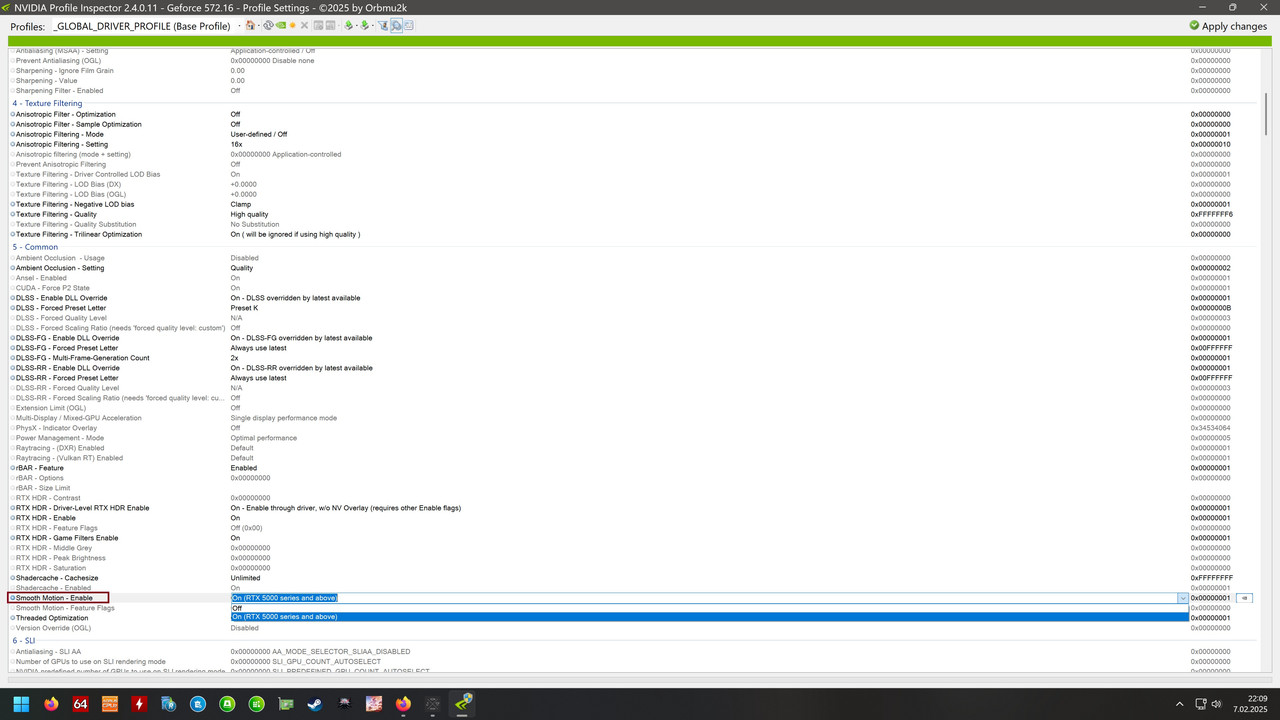The height and width of the screenshot is (720, 1280).
Task: Click hex value 0xFFFFFFF6 for Texture Quality
Action: click(x=1211, y=214)
